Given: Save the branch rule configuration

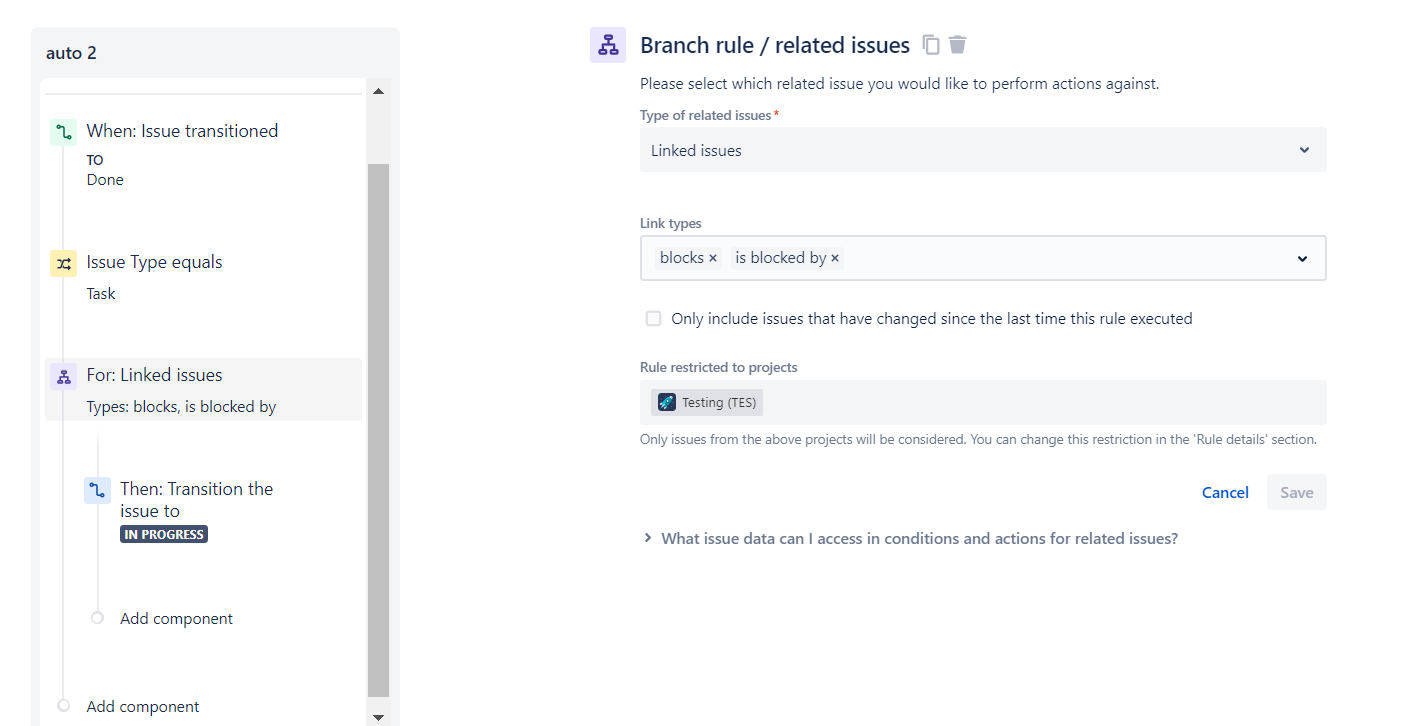Looking at the screenshot, I should [x=1296, y=492].
